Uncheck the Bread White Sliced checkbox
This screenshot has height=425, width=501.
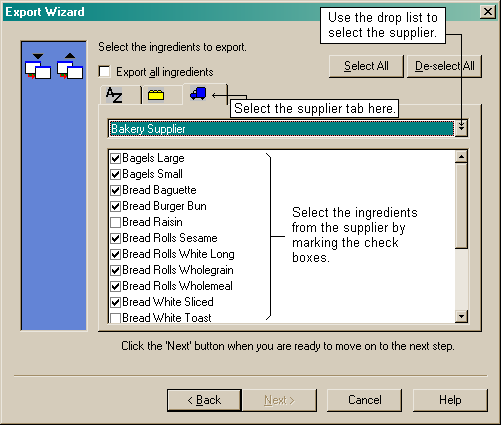click(115, 302)
